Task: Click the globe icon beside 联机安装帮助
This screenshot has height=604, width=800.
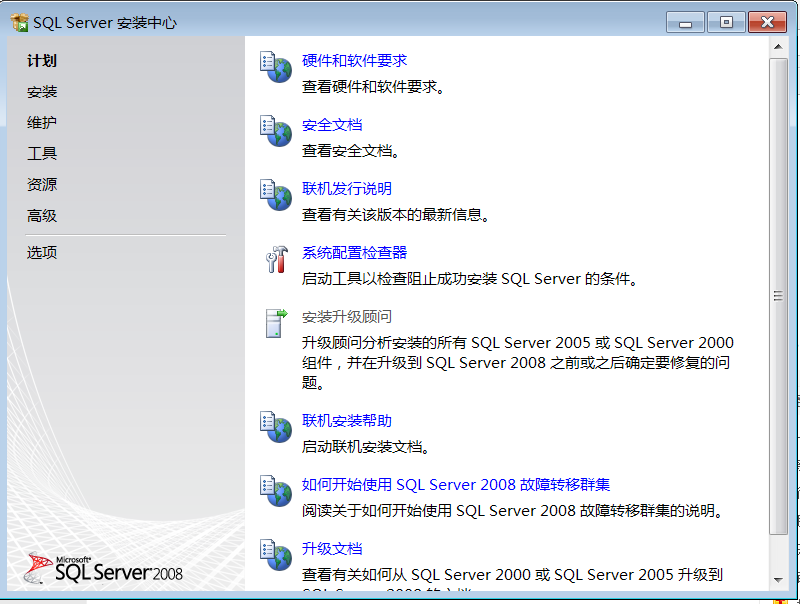Action: pyautogui.click(x=276, y=427)
